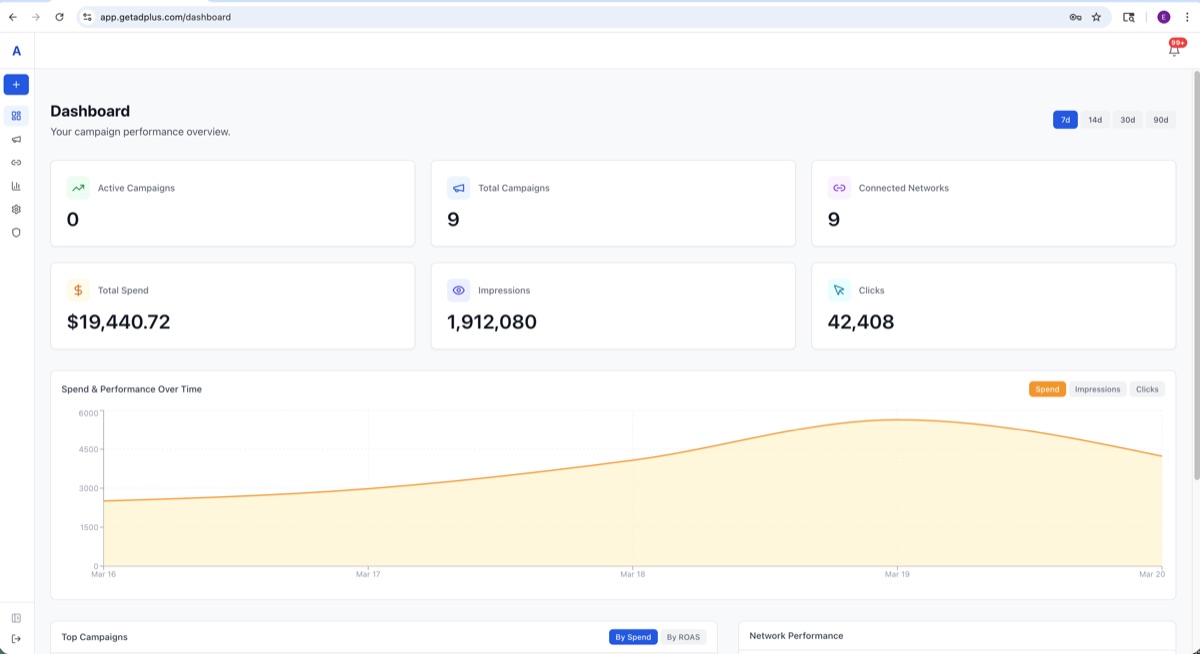
Task: Click the 6000 y-axis label
Action: tap(88, 413)
